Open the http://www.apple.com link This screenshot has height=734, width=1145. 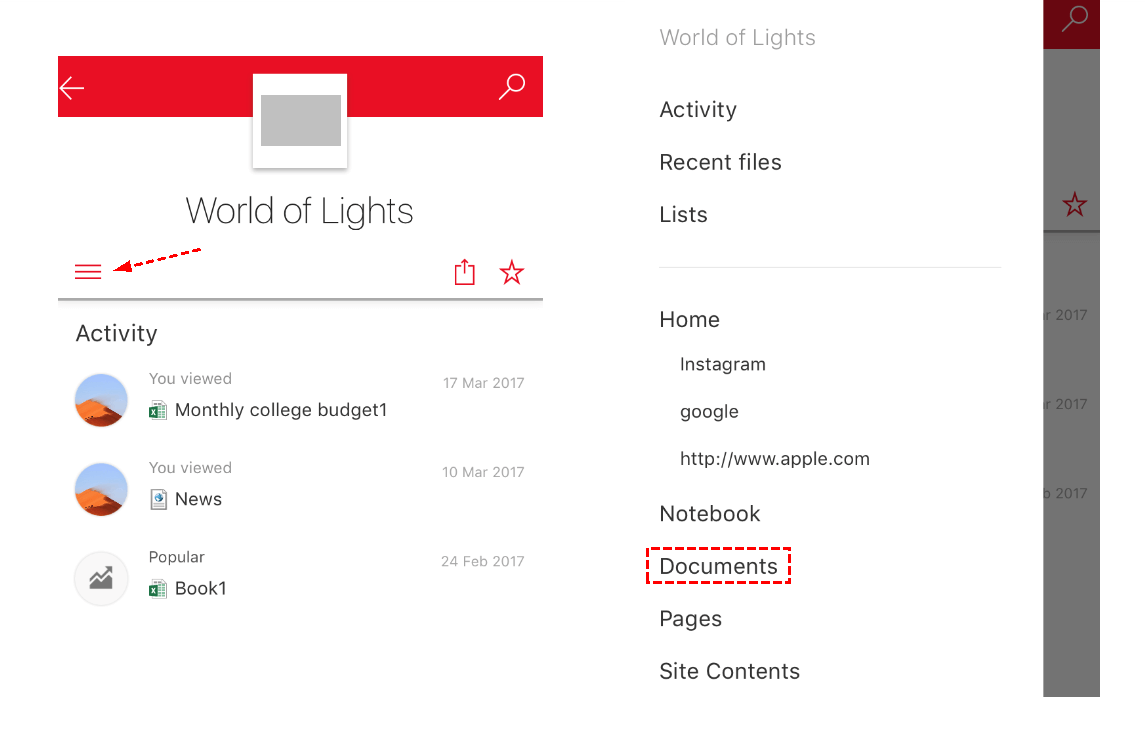(x=774, y=459)
